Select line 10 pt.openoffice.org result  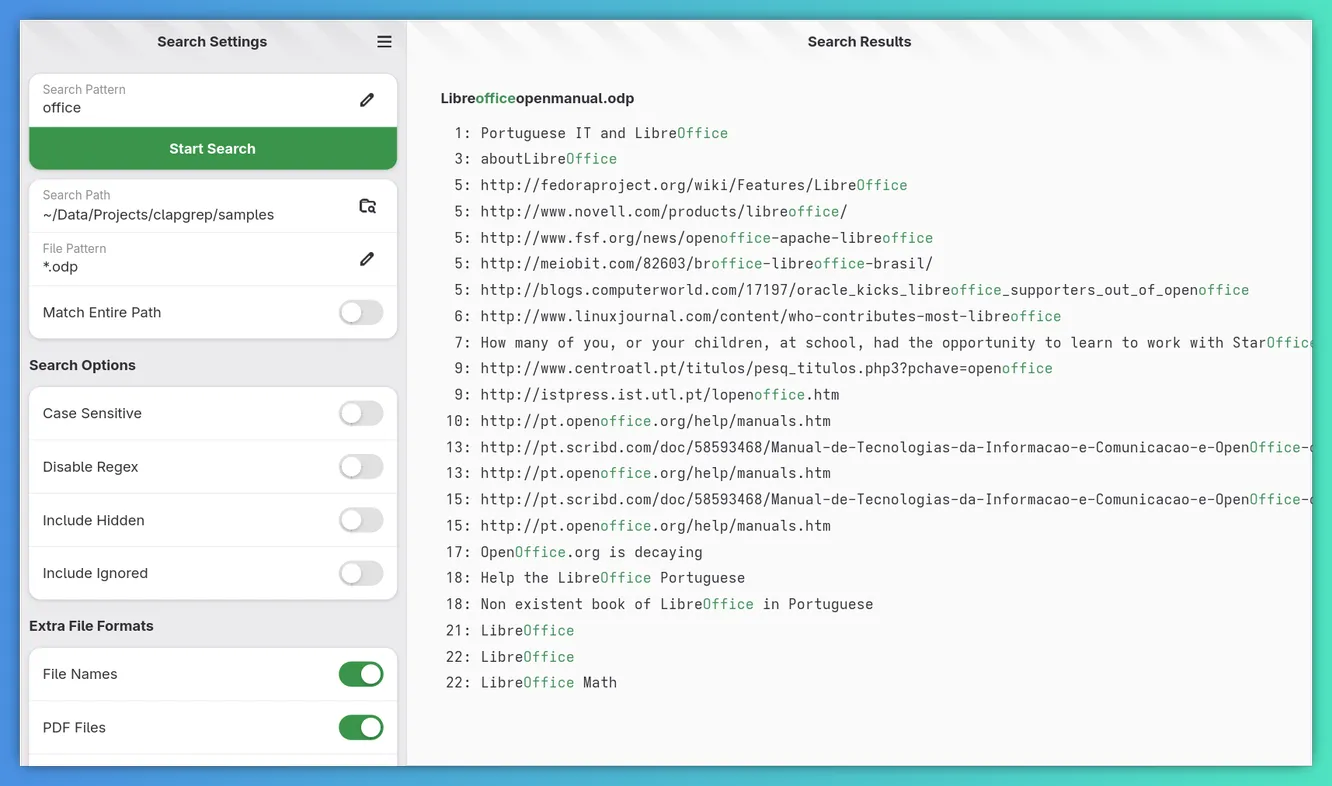click(x=655, y=421)
